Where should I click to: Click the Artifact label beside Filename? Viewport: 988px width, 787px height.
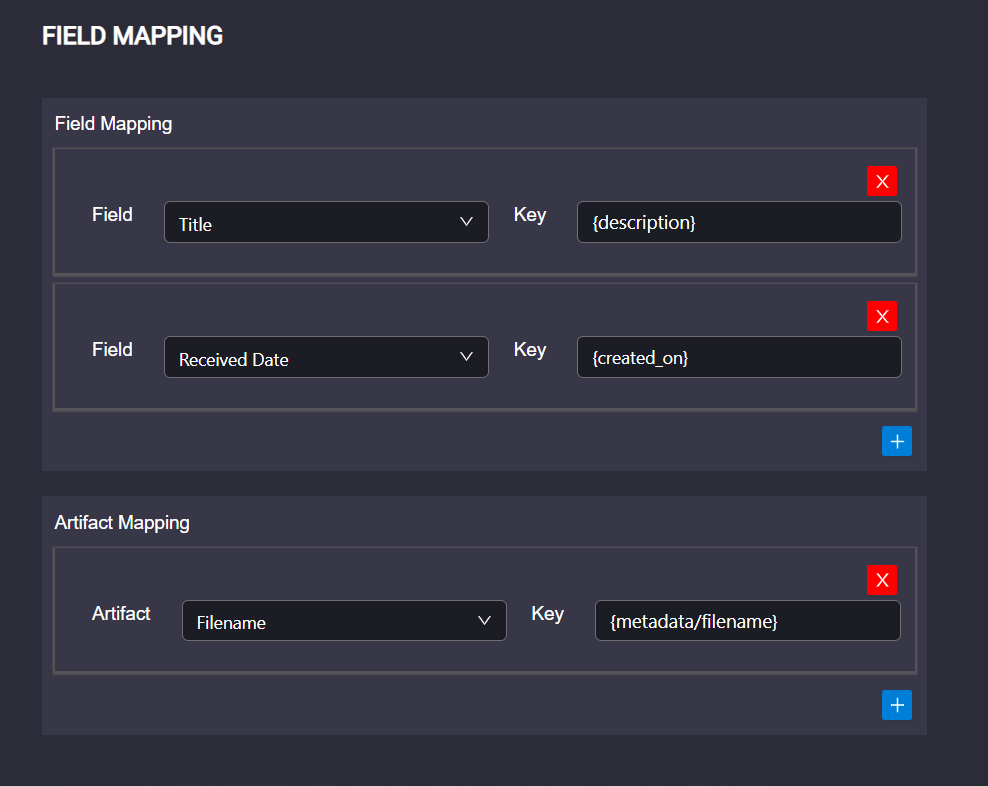[121, 613]
